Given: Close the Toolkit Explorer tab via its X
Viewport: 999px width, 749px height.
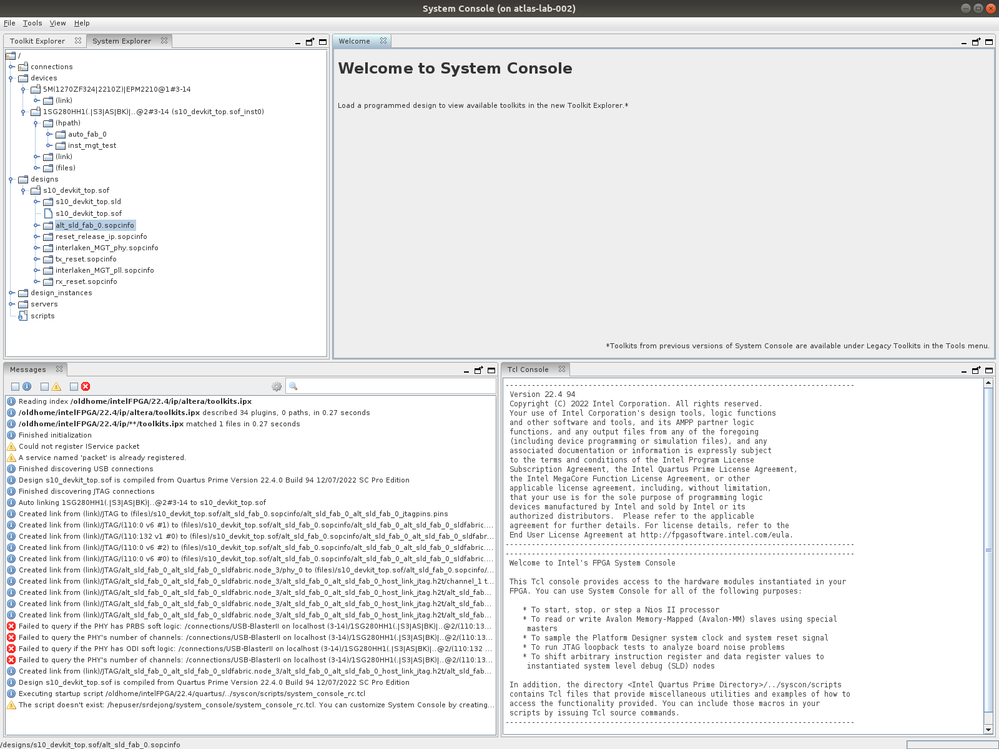Looking at the screenshot, I should [78, 40].
